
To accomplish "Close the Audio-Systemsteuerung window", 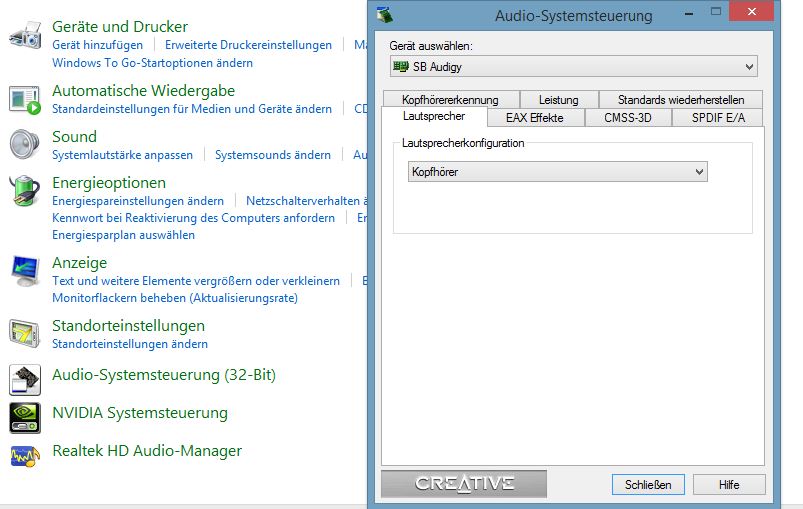I will click(751, 11).
